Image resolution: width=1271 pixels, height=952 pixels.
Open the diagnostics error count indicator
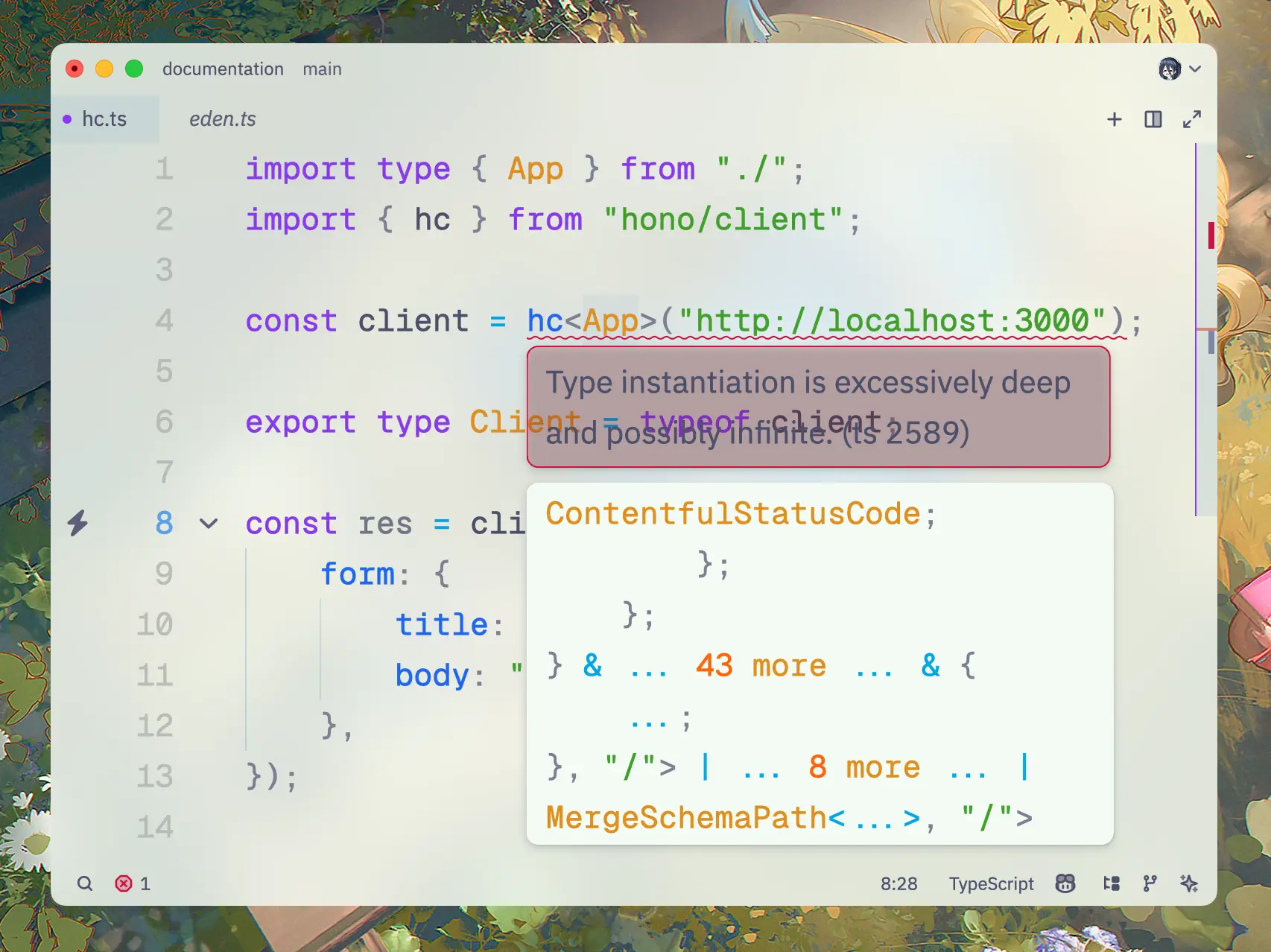pos(133,883)
